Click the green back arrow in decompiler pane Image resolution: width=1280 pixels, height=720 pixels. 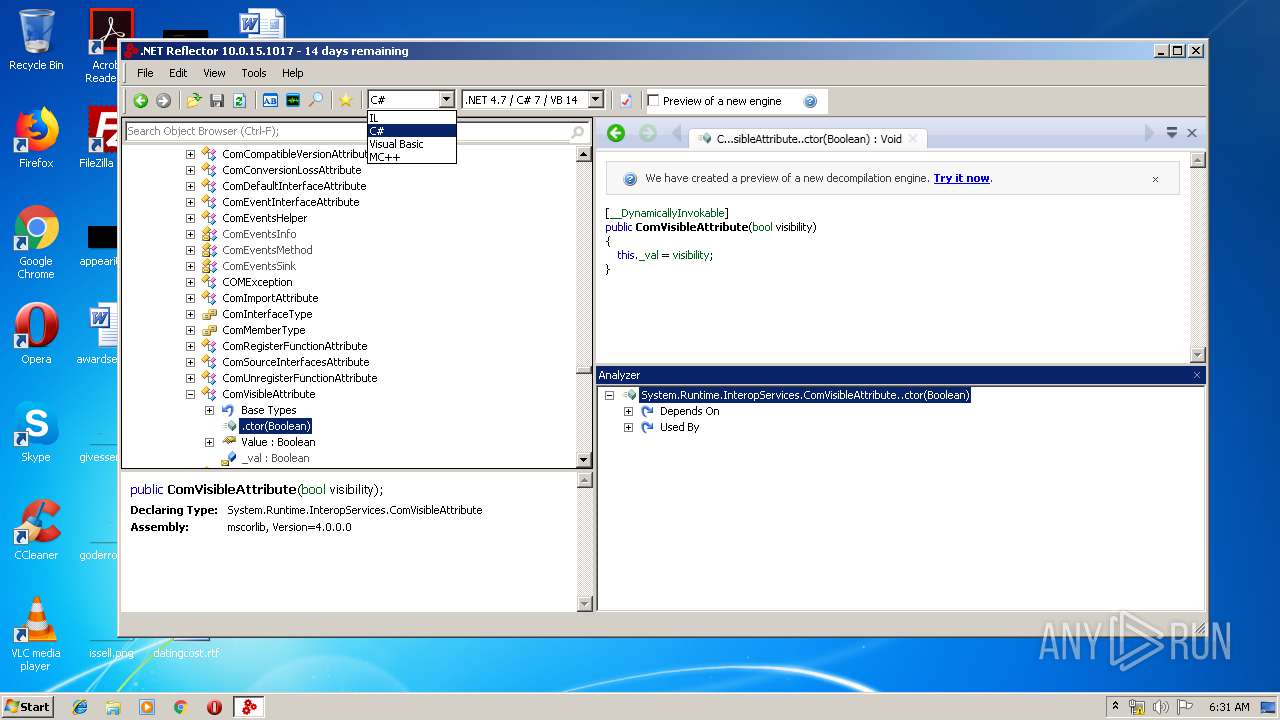(x=616, y=133)
